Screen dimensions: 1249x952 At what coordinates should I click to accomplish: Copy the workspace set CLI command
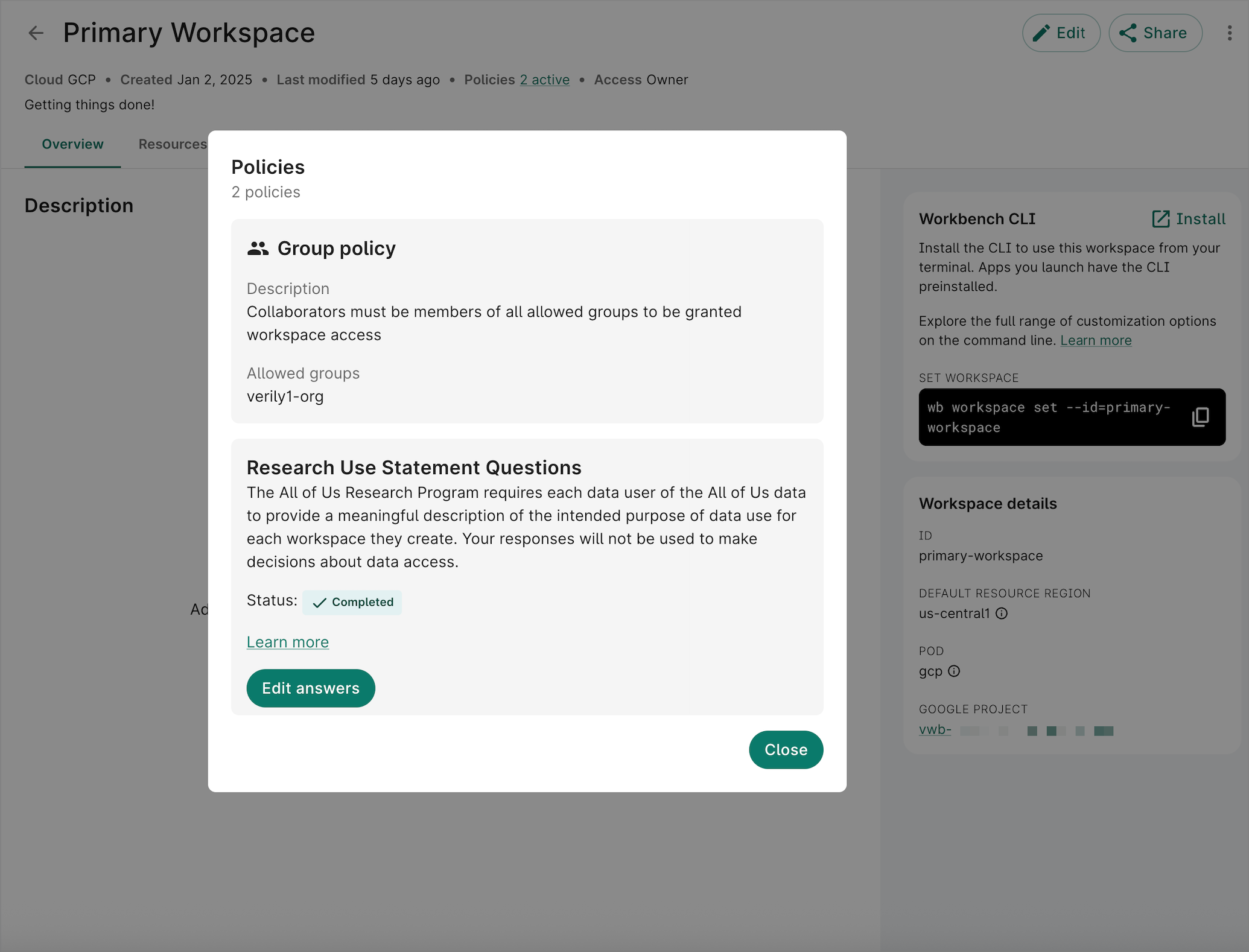coord(1201,417)
